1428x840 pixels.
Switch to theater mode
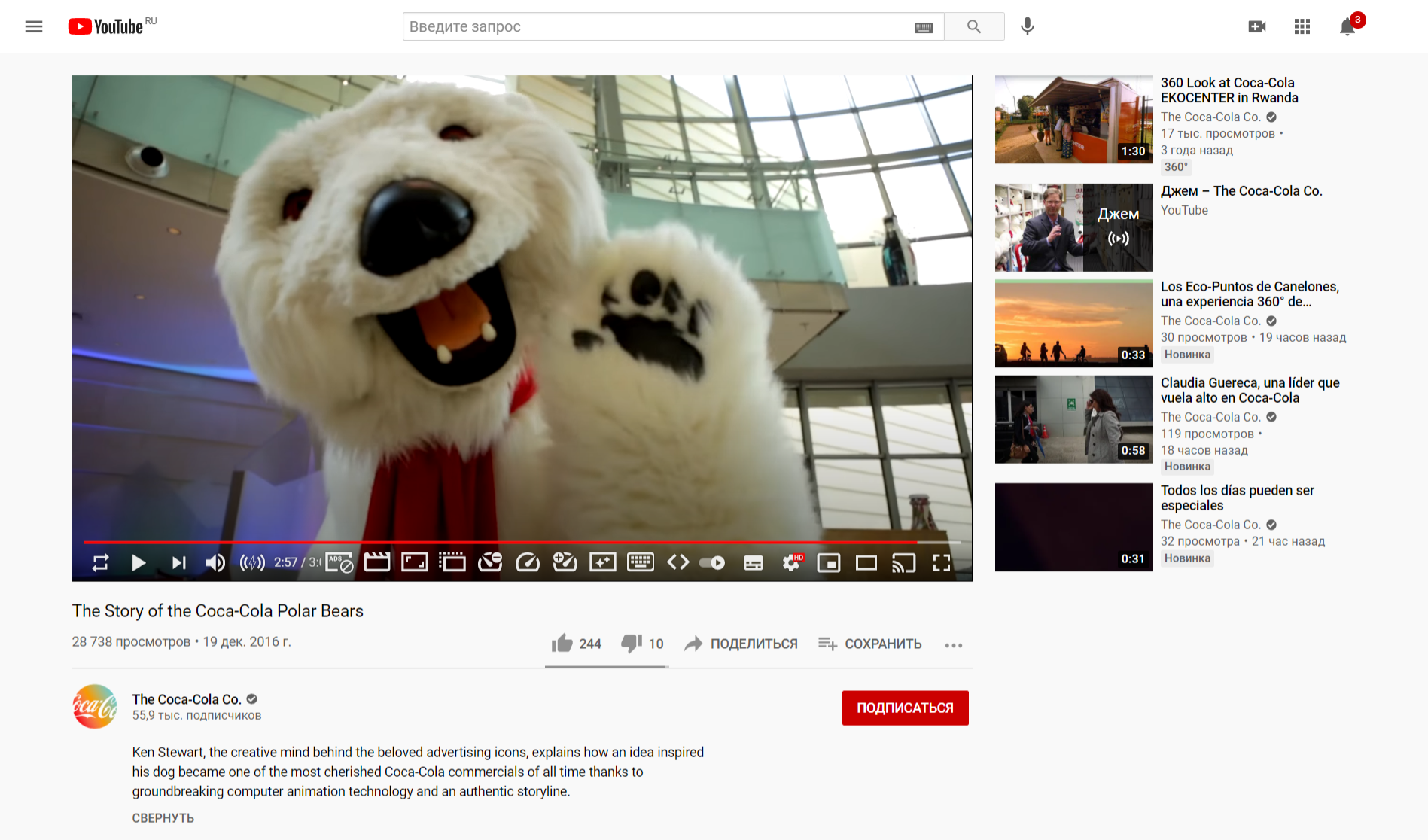866,562
